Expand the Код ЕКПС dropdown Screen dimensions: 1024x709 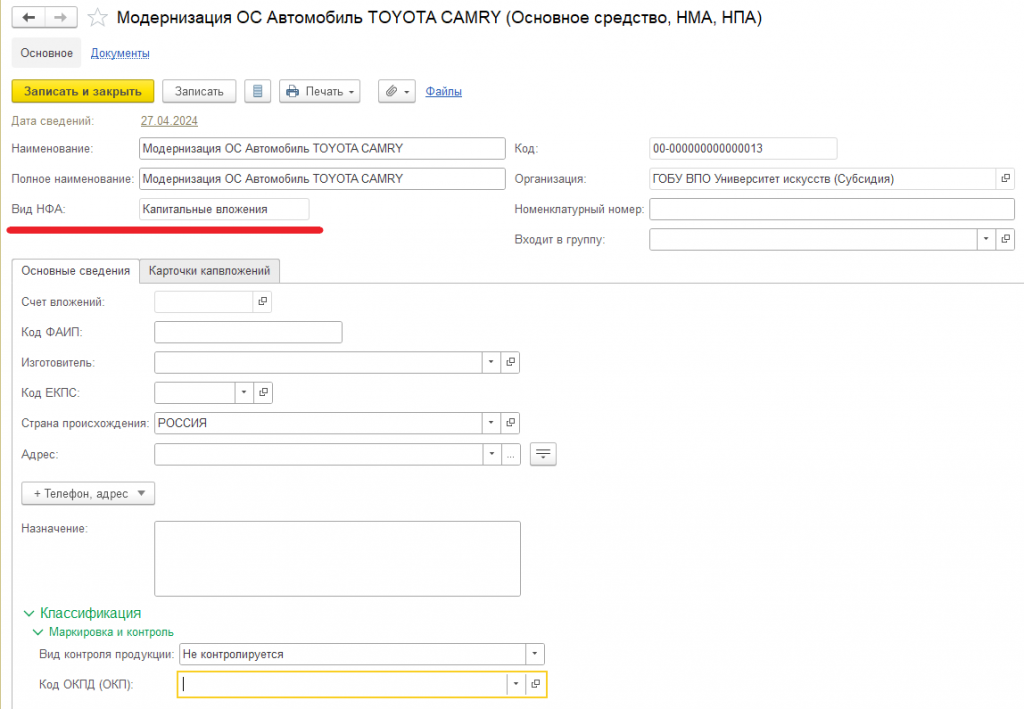click(244, 392)
